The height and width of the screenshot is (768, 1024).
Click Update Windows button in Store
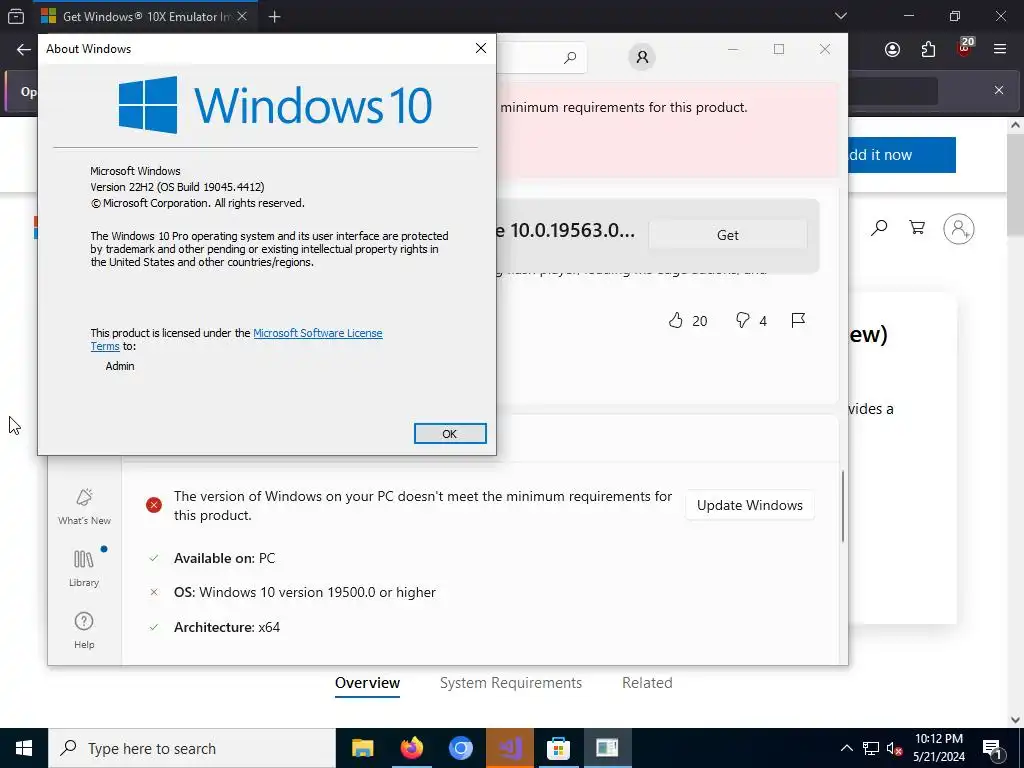pyautogui.click(x=750, y=505)
